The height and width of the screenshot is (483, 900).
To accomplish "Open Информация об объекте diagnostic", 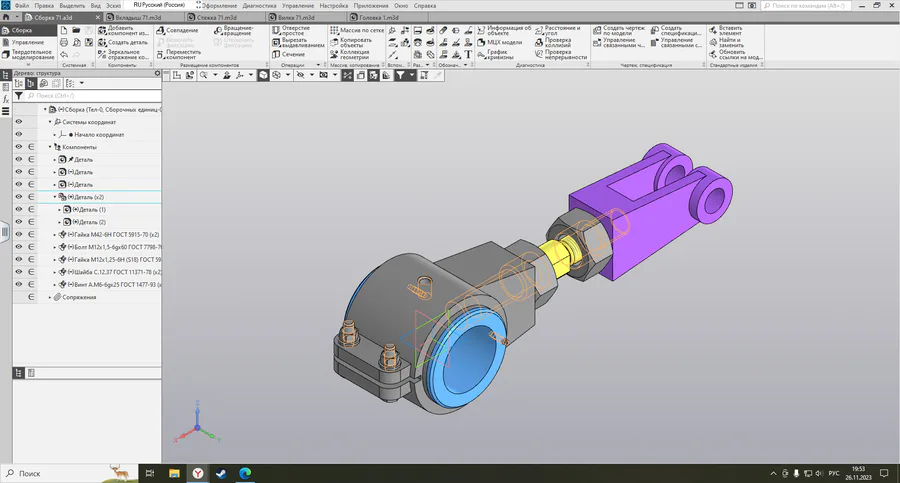I will tap(505, 30).
